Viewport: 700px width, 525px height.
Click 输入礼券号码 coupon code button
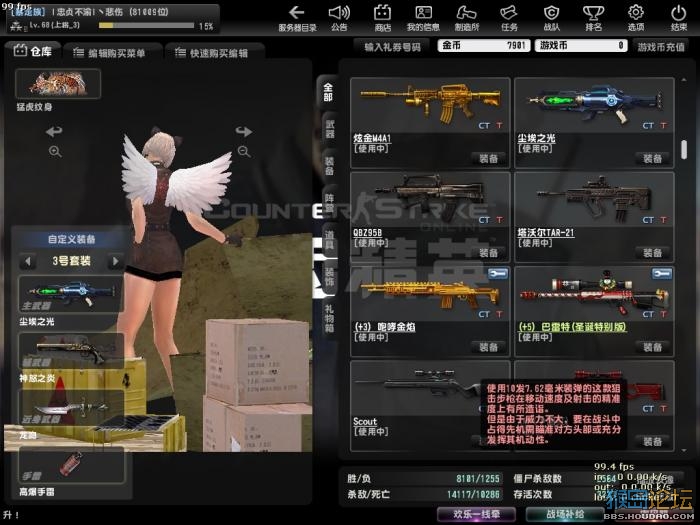click(392, 46)
